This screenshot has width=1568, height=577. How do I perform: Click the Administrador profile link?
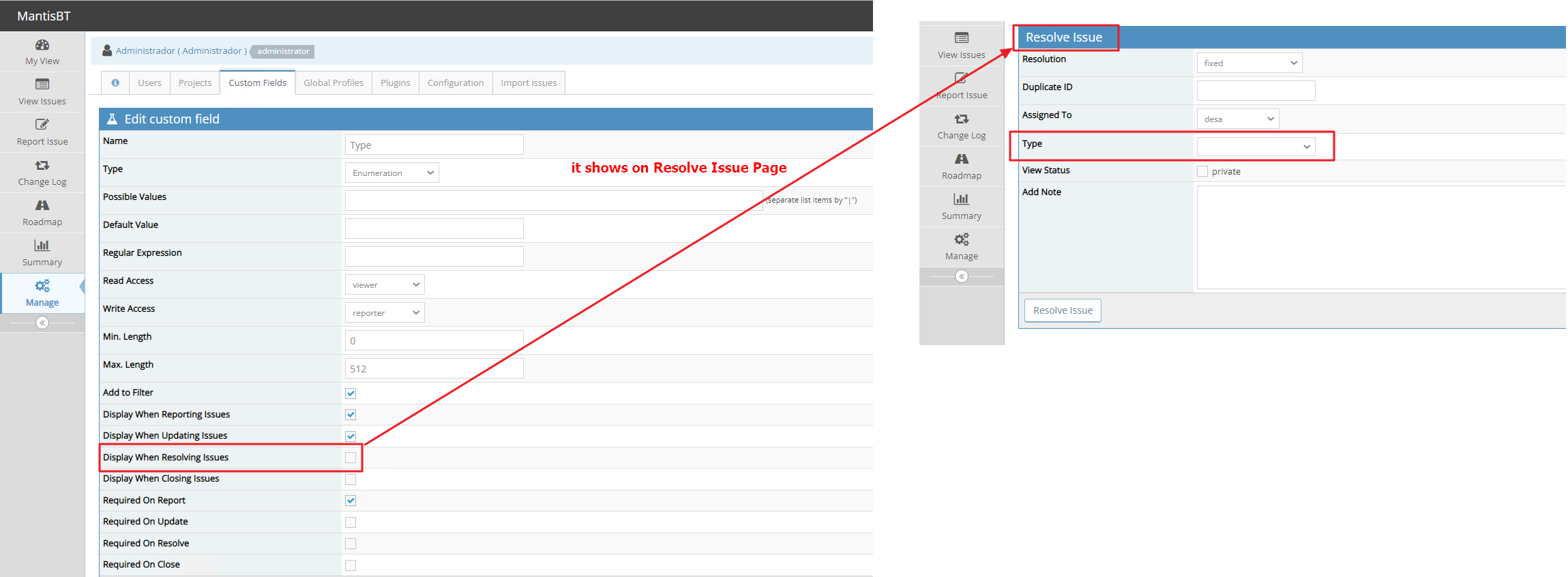pos(181,51)
